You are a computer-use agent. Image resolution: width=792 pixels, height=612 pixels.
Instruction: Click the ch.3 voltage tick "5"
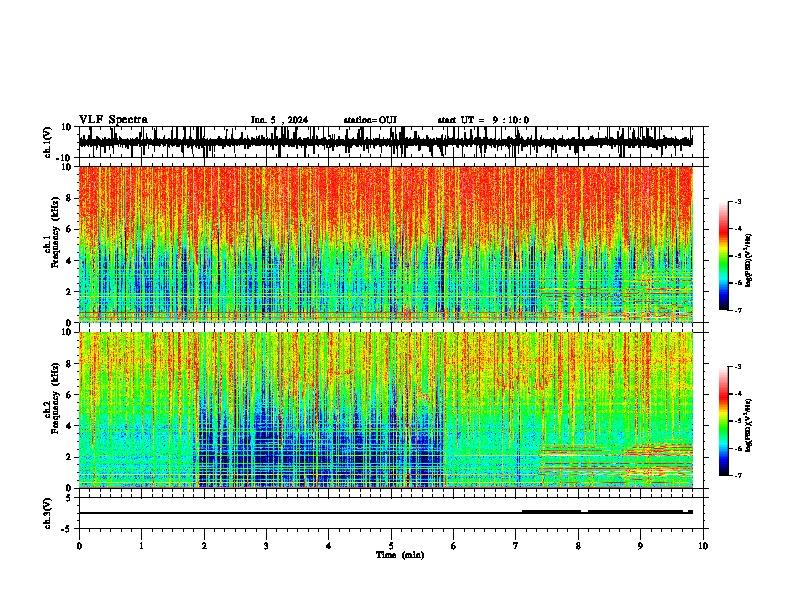tap(70, 497)
